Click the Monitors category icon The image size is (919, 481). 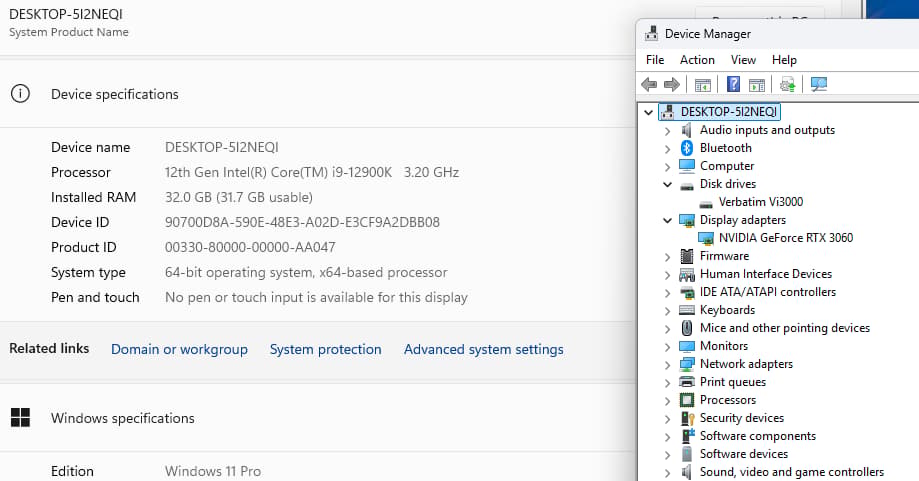(687, 346)
